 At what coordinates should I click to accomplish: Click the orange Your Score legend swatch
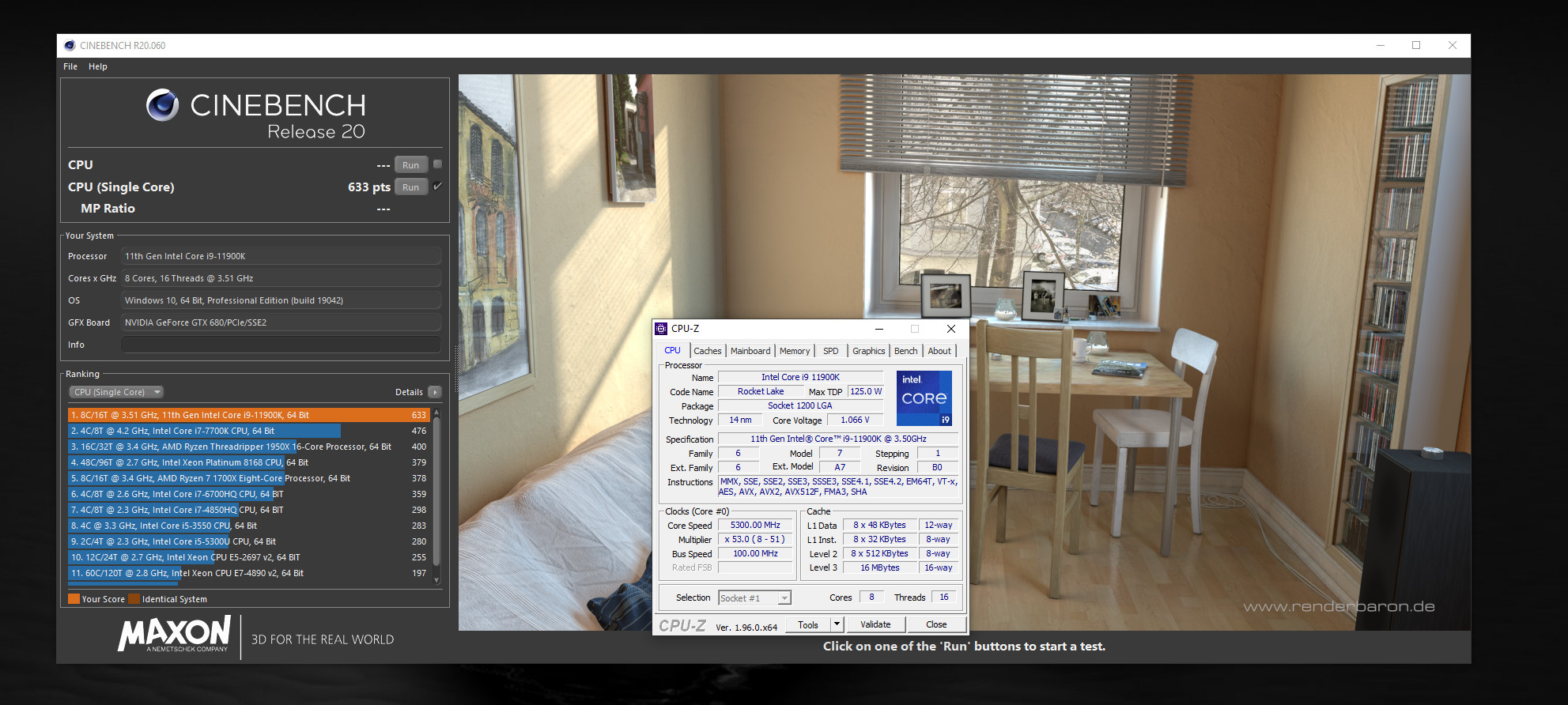tap(74, 599)
